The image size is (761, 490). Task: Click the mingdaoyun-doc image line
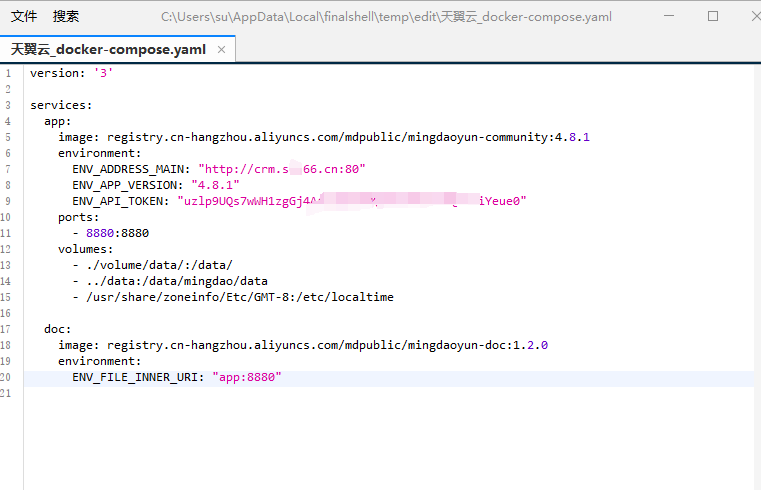point(303,345)
